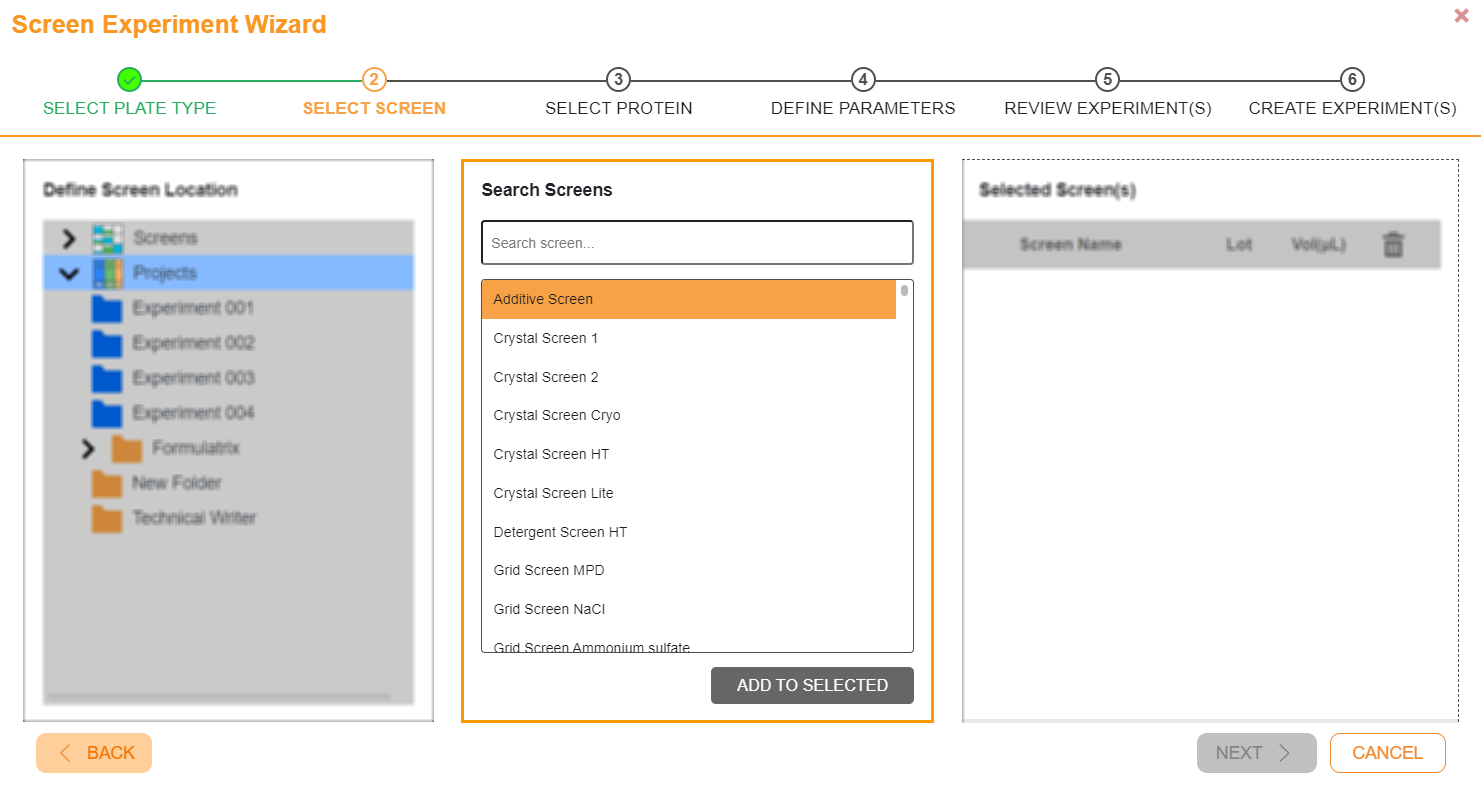Expand the Screens tree node
Viewport: 1481px width, 793px height.
69,237
